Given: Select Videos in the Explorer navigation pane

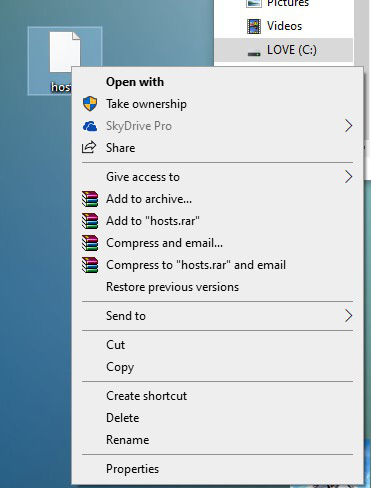Looking at the screenshot, I should click(x=284, y=26).
